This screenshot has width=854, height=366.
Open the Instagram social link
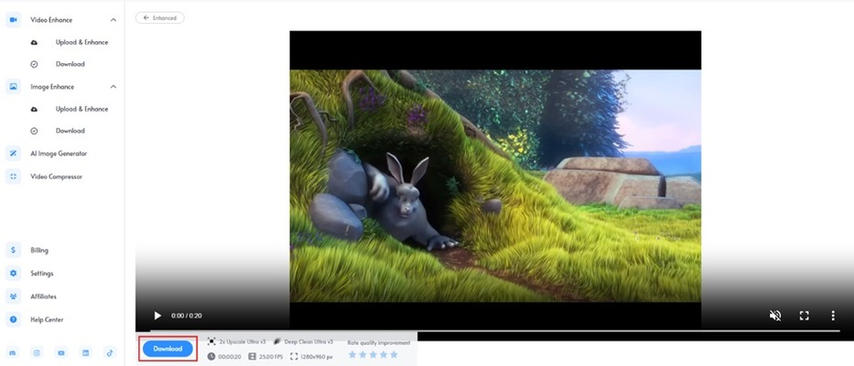pyautogui.click(x=37, y=353)
